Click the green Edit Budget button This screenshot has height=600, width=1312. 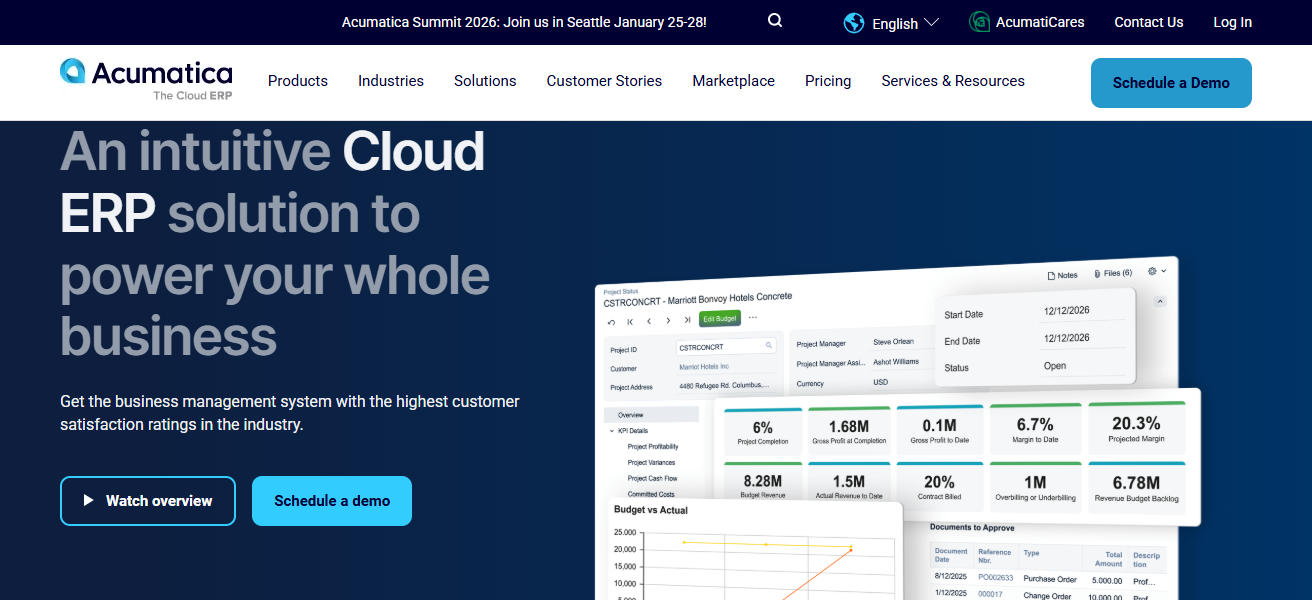719,319
